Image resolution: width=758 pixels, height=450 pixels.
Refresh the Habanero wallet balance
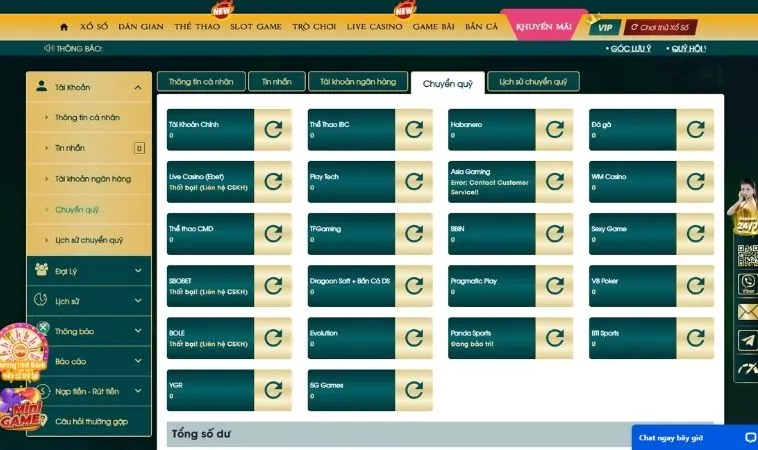[x=554, y=129]
